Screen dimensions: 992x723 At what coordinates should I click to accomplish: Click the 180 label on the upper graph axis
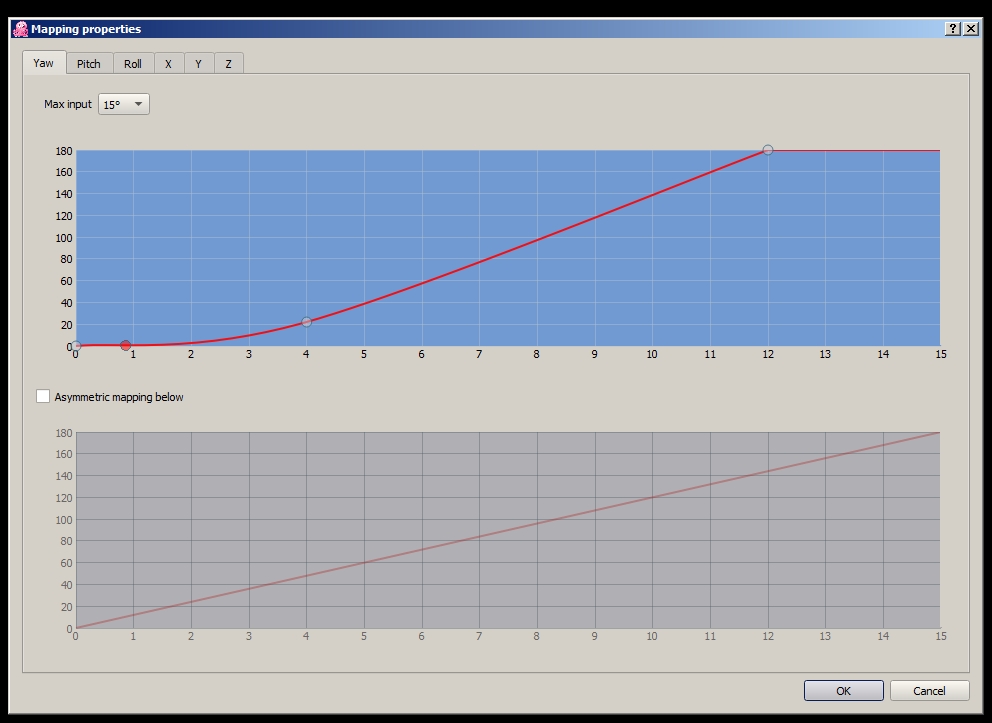click(64, 151)
